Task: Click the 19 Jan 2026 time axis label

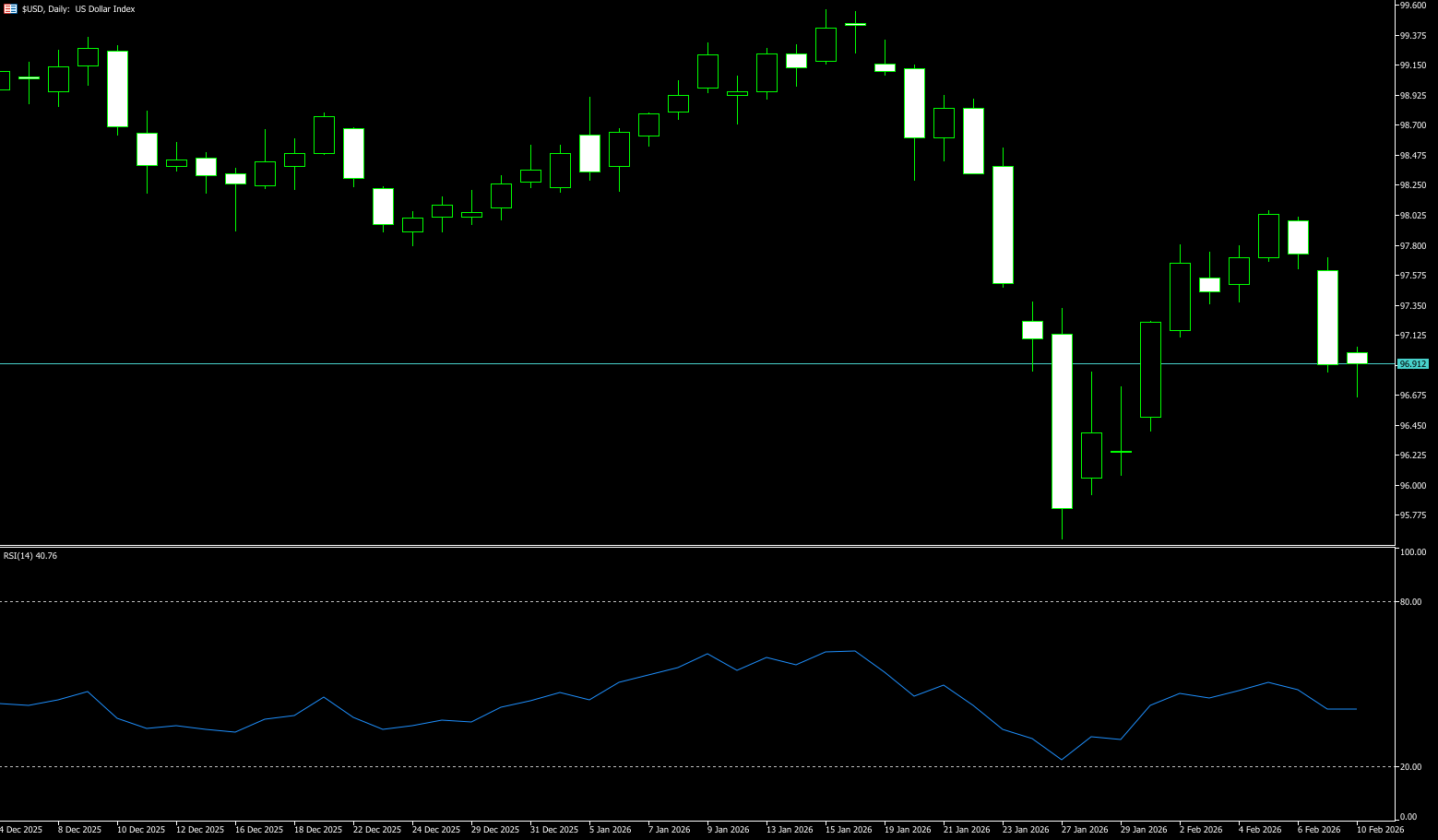Action: point(907,830)
